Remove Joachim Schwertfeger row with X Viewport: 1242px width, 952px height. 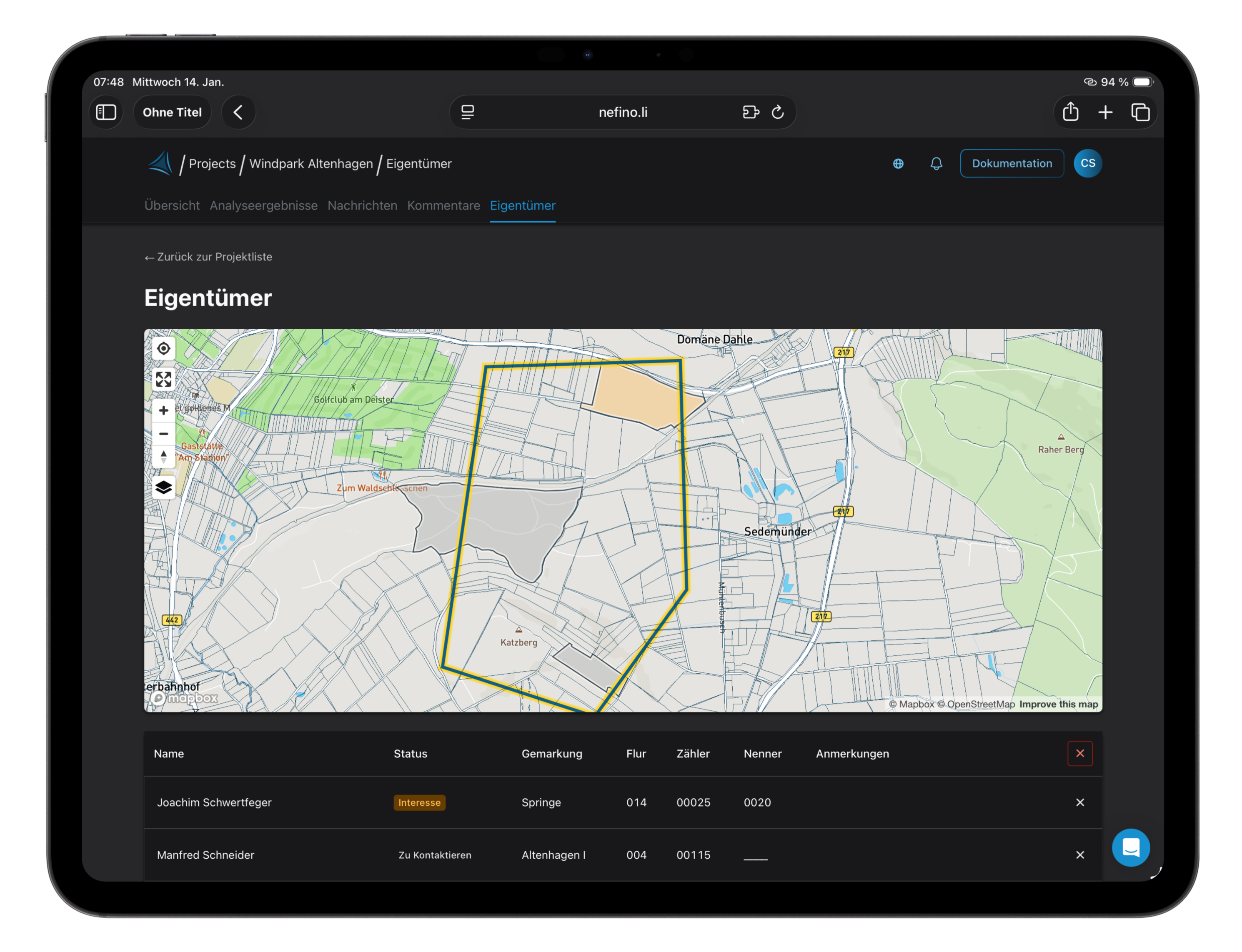[1079, 802]
